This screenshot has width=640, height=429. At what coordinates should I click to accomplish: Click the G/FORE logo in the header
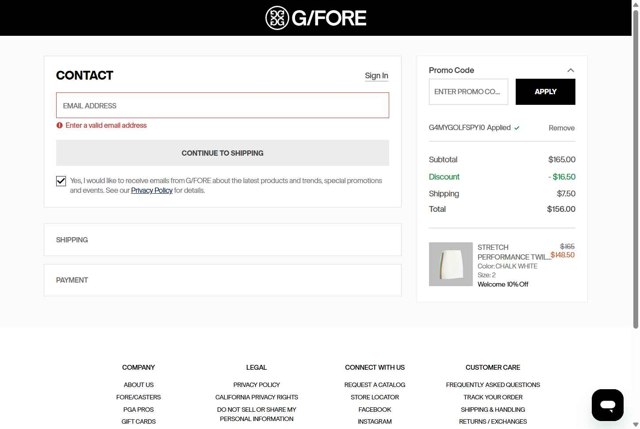pos(316,18)
